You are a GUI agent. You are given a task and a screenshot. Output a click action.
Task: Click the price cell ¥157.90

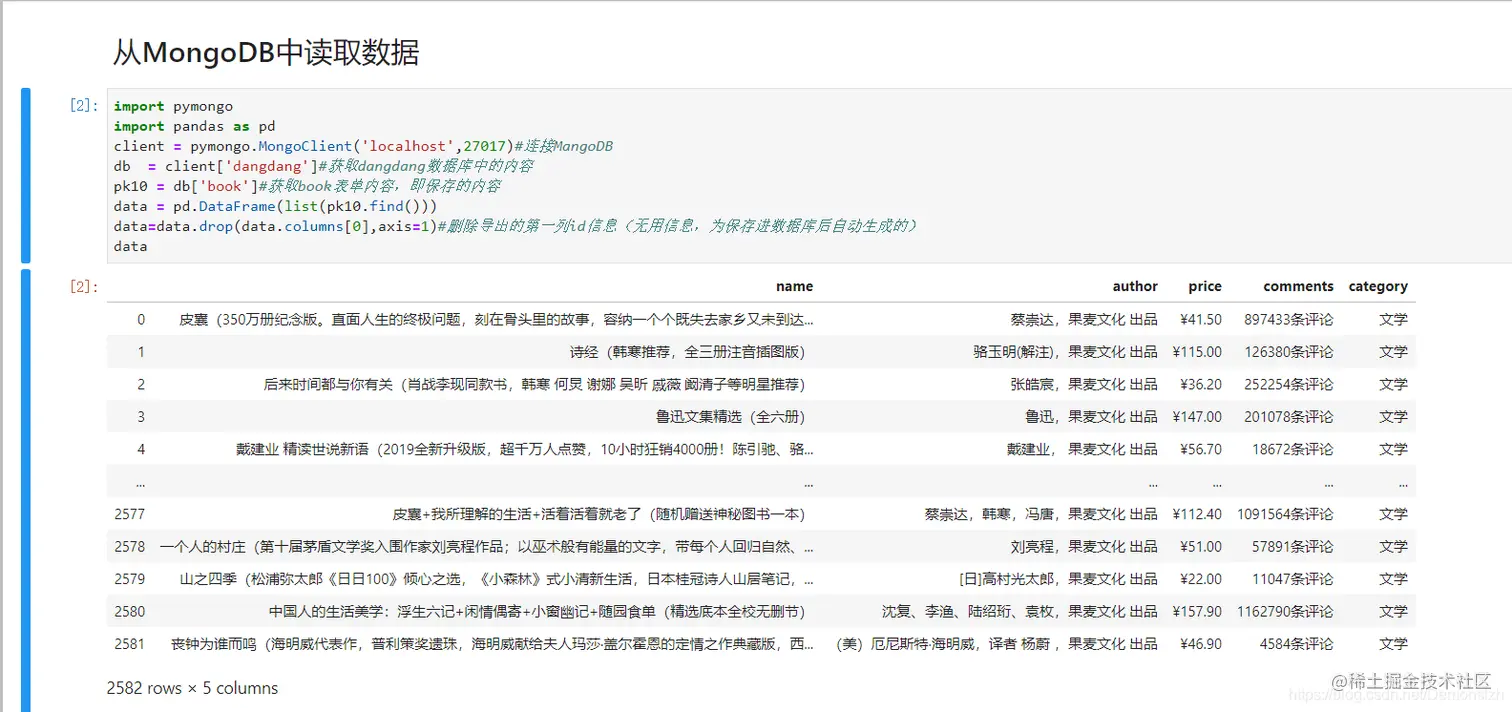click(x=1197, y=611)
